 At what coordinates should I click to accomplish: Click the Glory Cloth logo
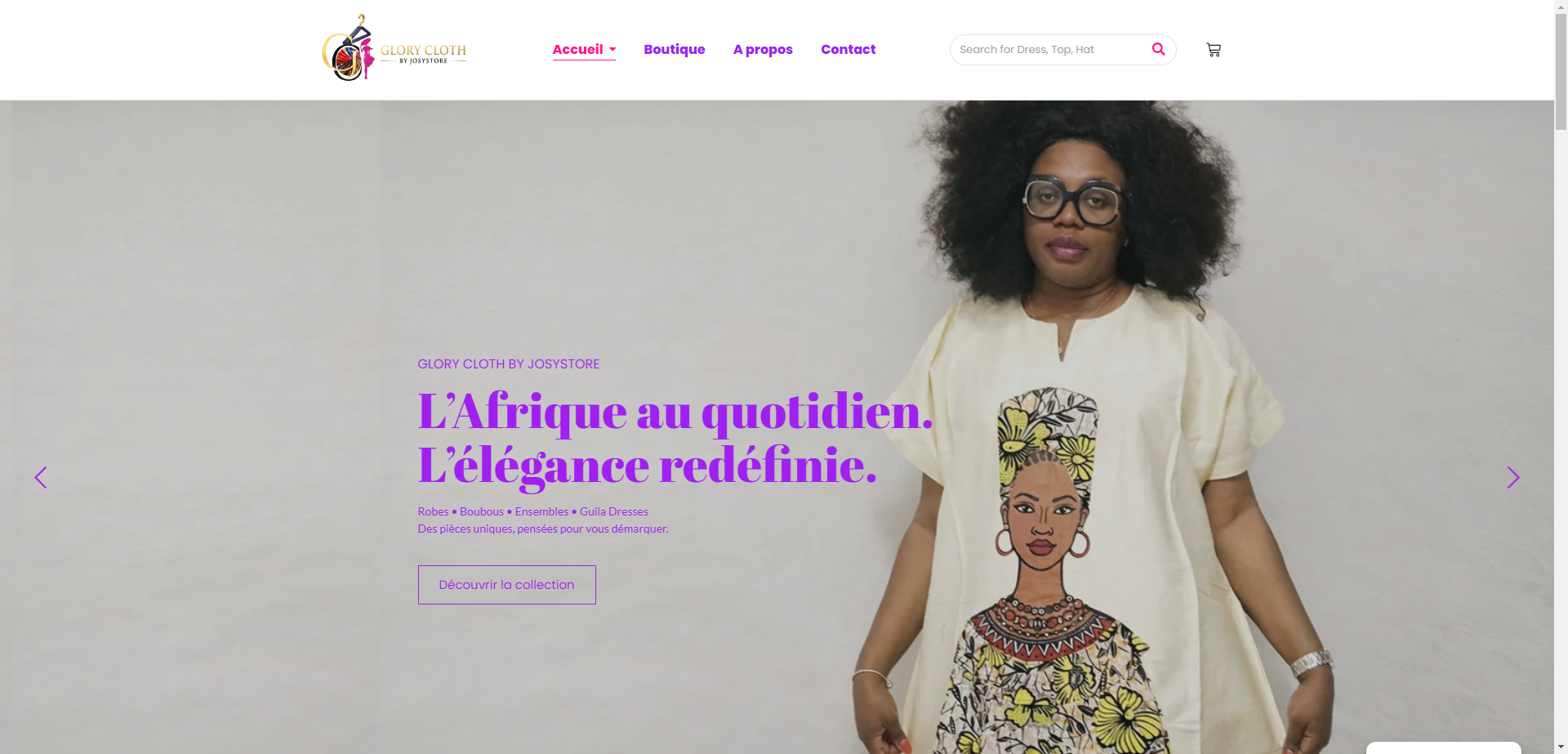click(x=394, y=48)
